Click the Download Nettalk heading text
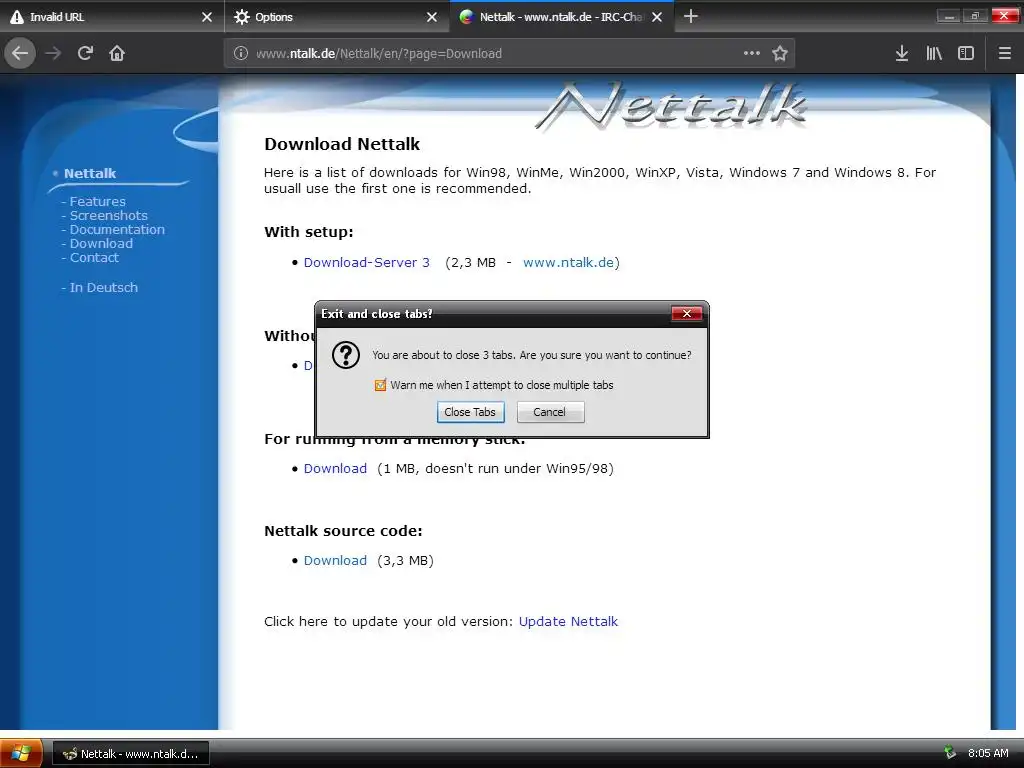The width and height of the screenshot is (1024, 768). click(x=342, y=144)
